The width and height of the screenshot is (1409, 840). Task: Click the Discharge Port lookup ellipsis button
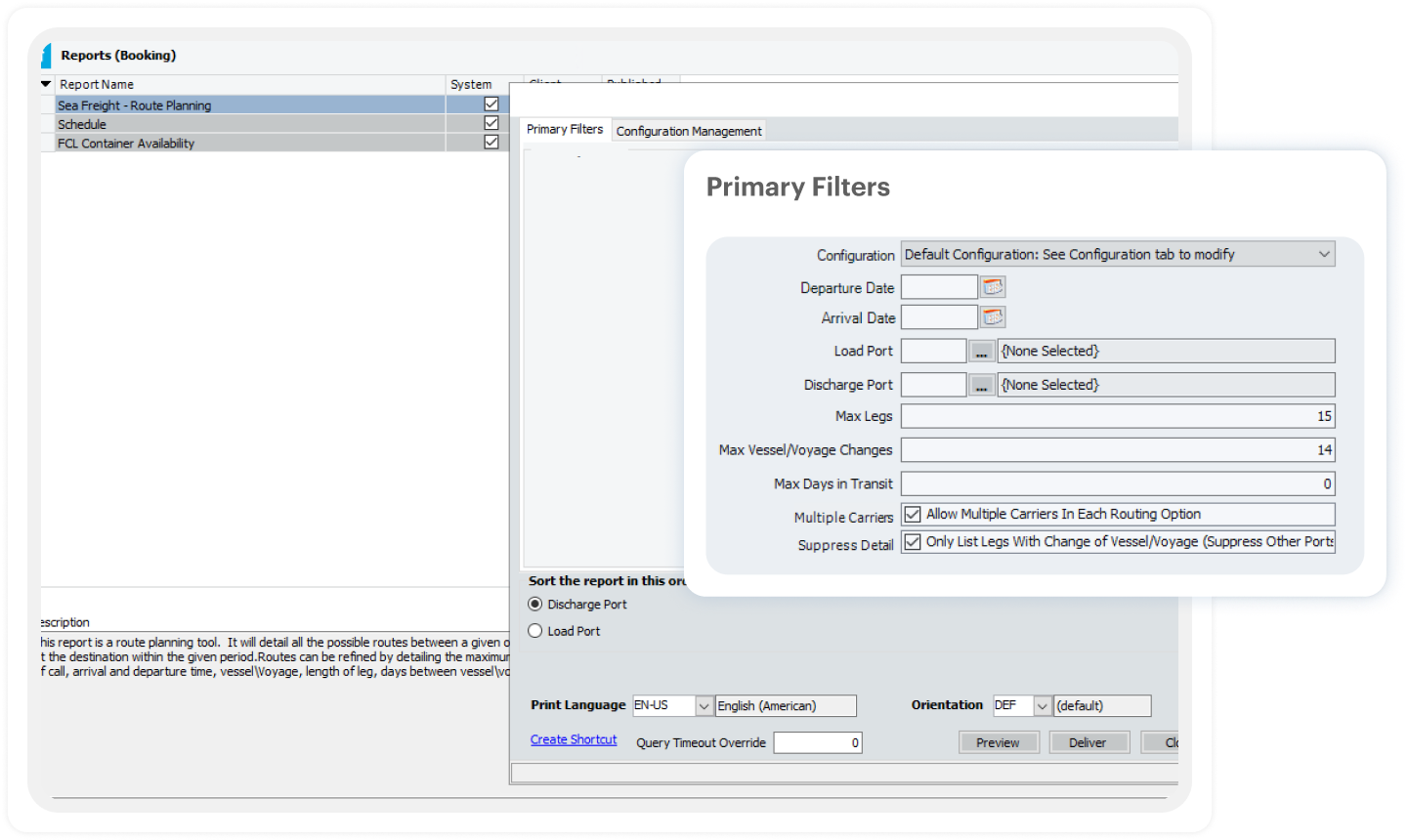[982, 386]
